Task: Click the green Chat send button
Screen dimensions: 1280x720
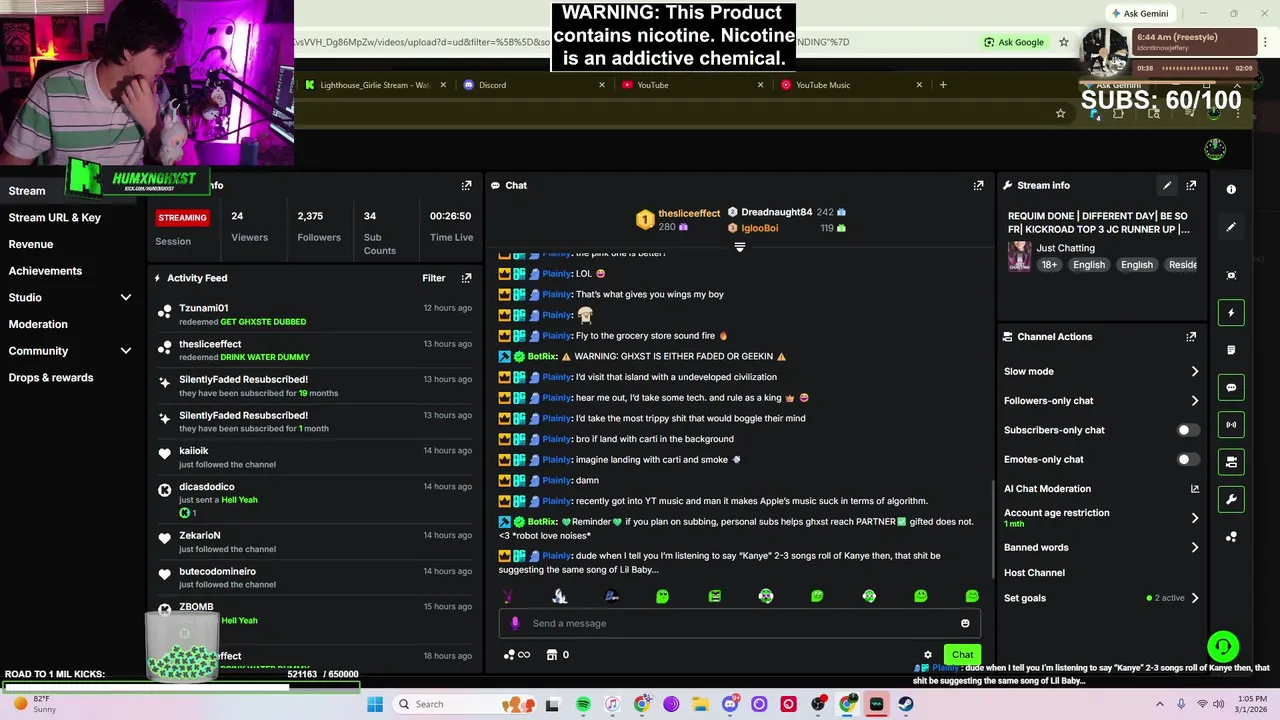Action: [962, 655]
